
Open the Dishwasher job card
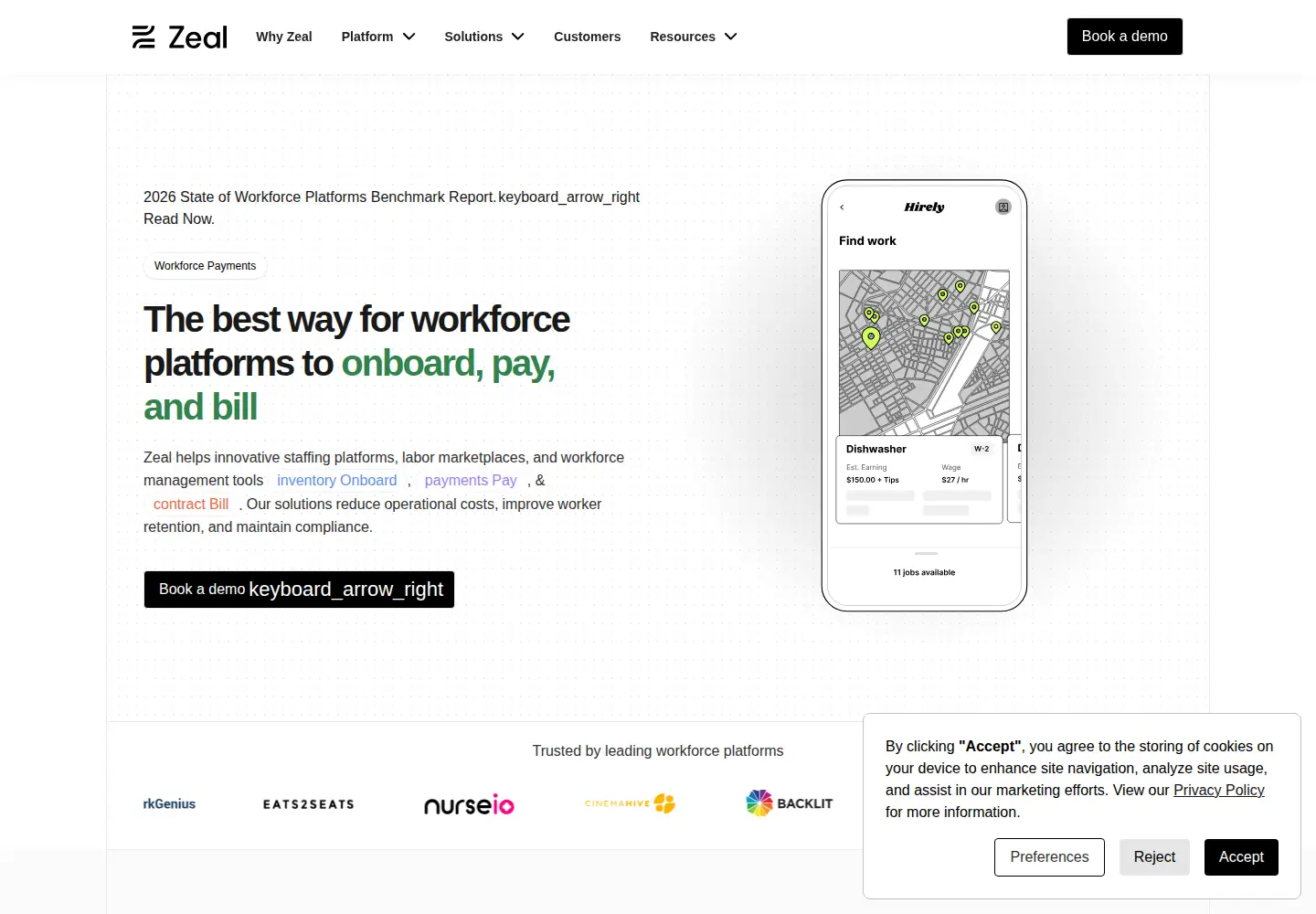coord(919,480)
